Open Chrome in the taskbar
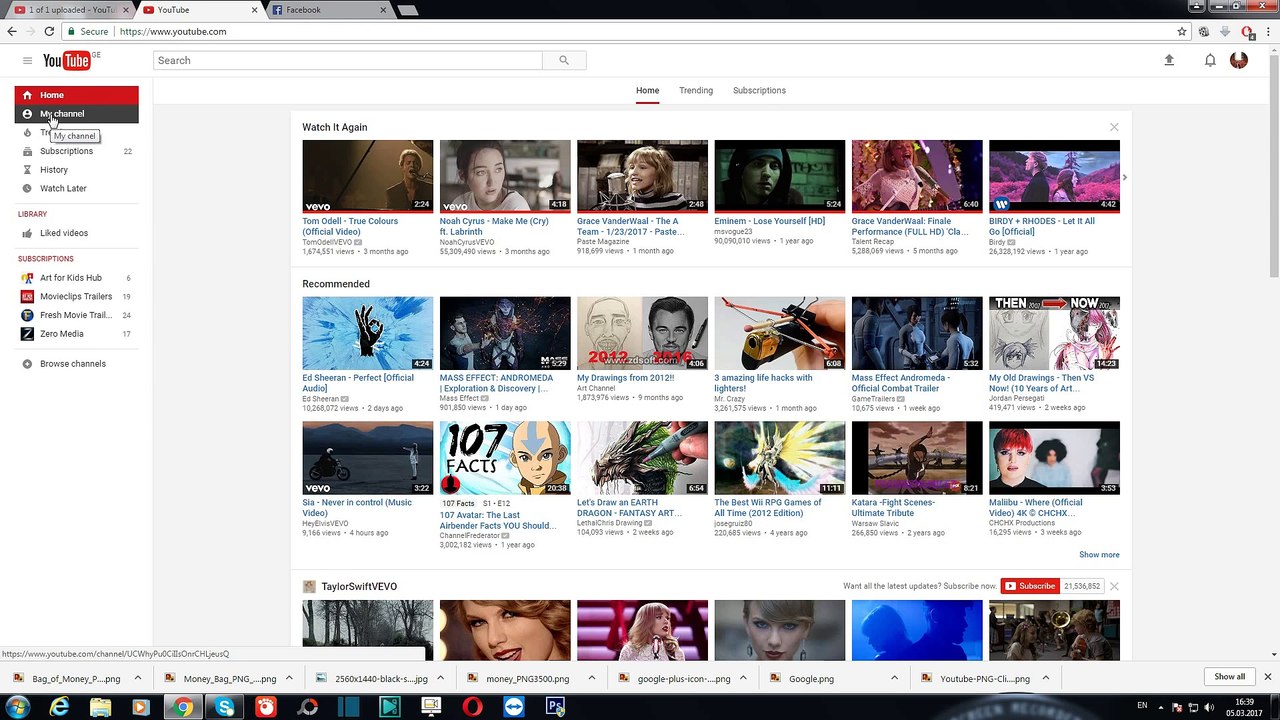Viewport: 1280px width, 720px height. (x=182, y=707)
